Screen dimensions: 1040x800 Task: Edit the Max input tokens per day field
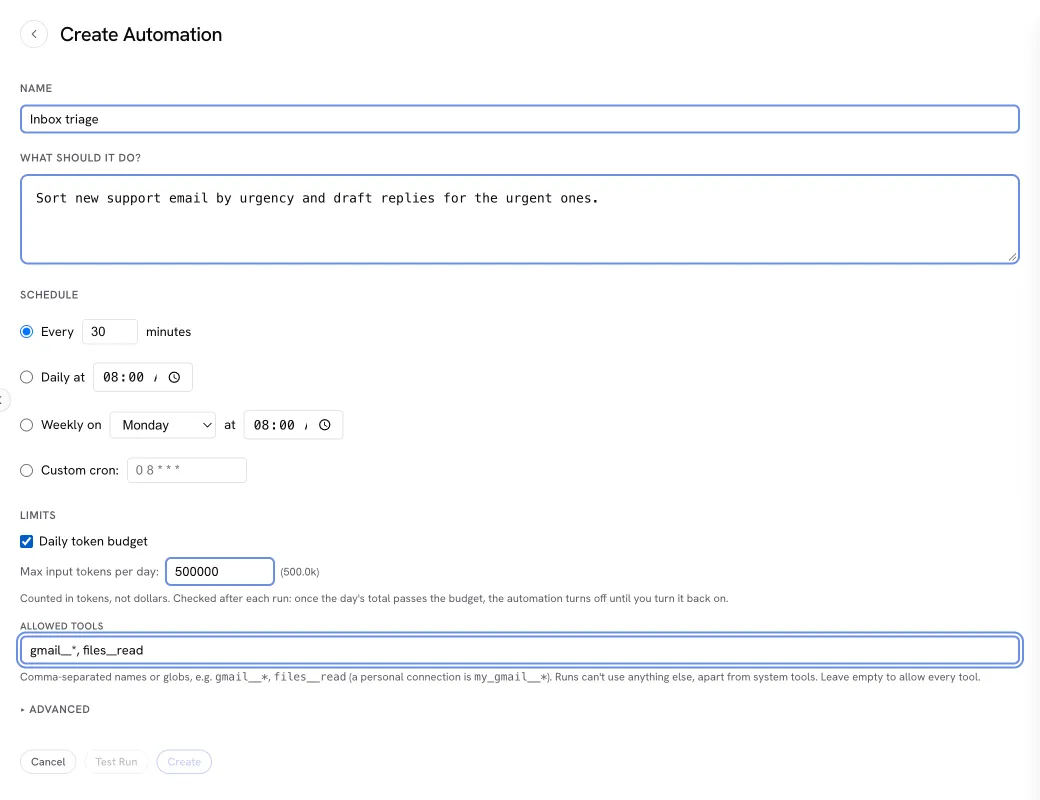(x=220, y=572)
